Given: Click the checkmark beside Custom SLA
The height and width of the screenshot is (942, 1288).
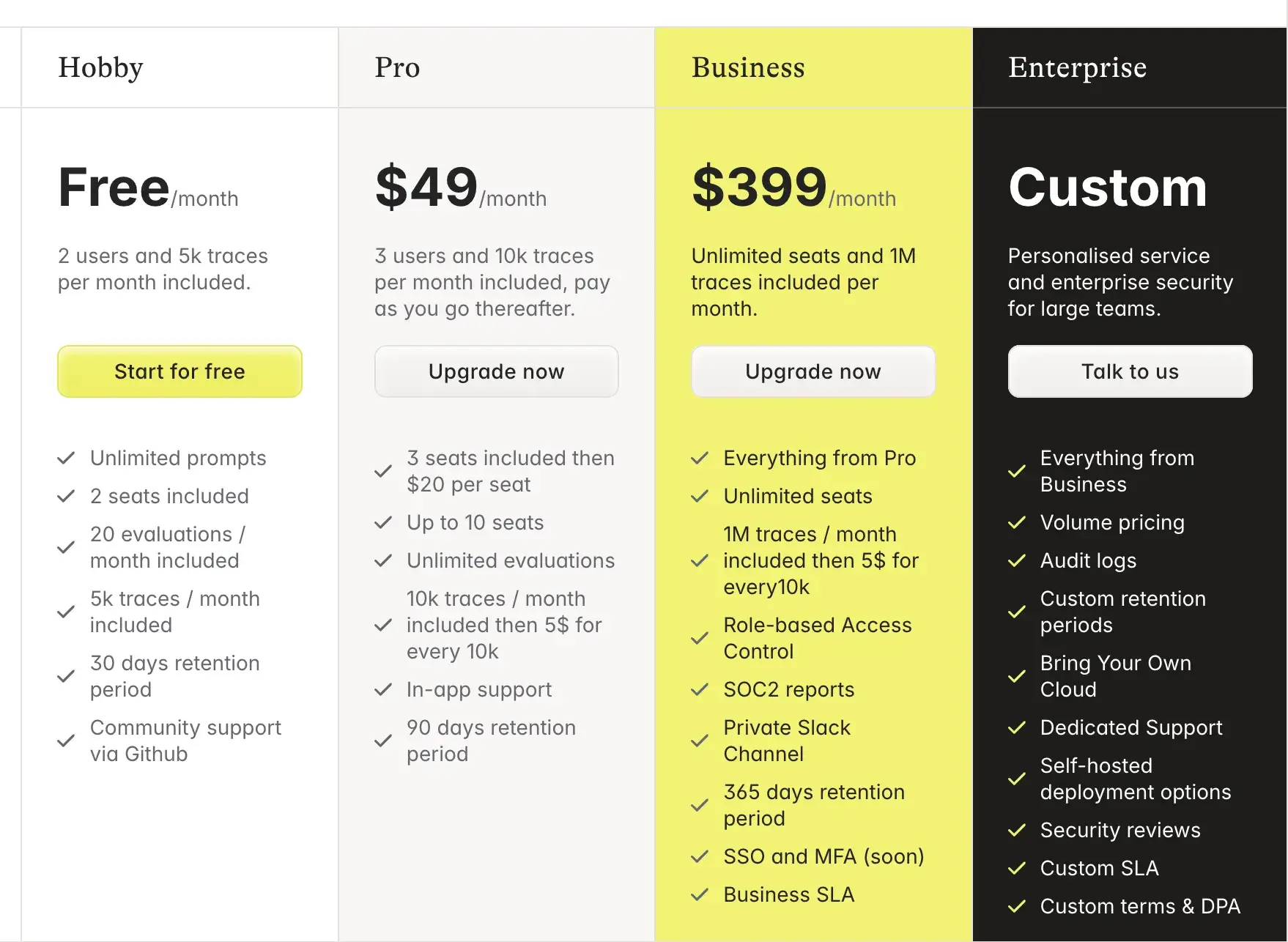Looking at the screenshot, I should coord(1017,869).
